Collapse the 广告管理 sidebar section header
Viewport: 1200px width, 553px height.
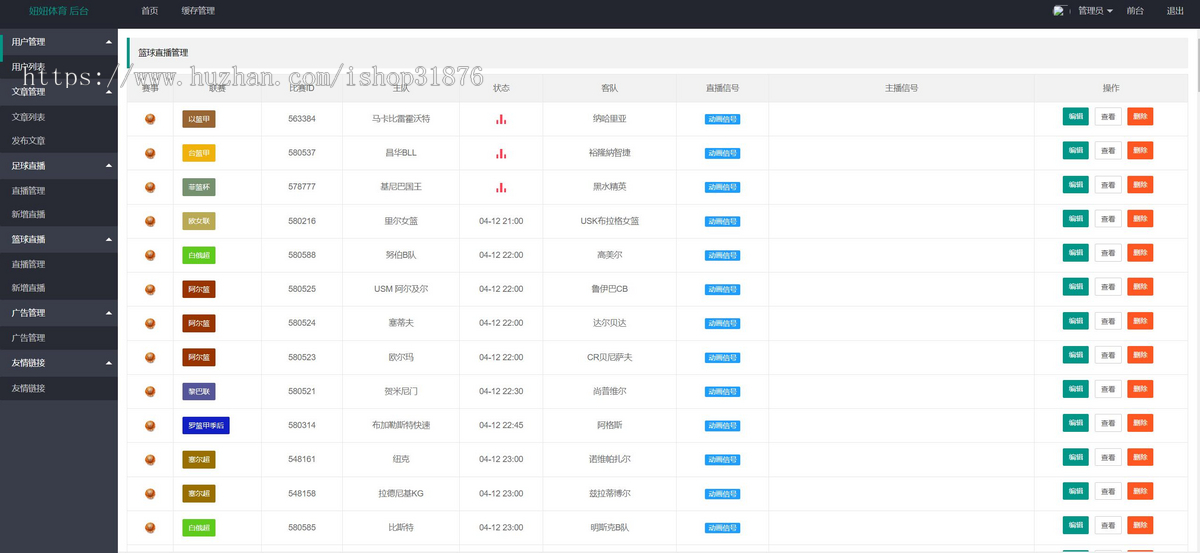[59, 313]
